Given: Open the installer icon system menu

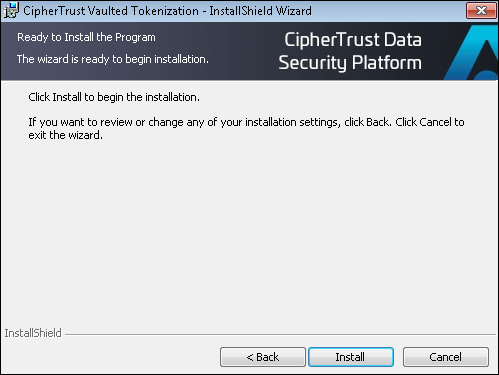Looking at the screenshot, I should tap(11, 10).
